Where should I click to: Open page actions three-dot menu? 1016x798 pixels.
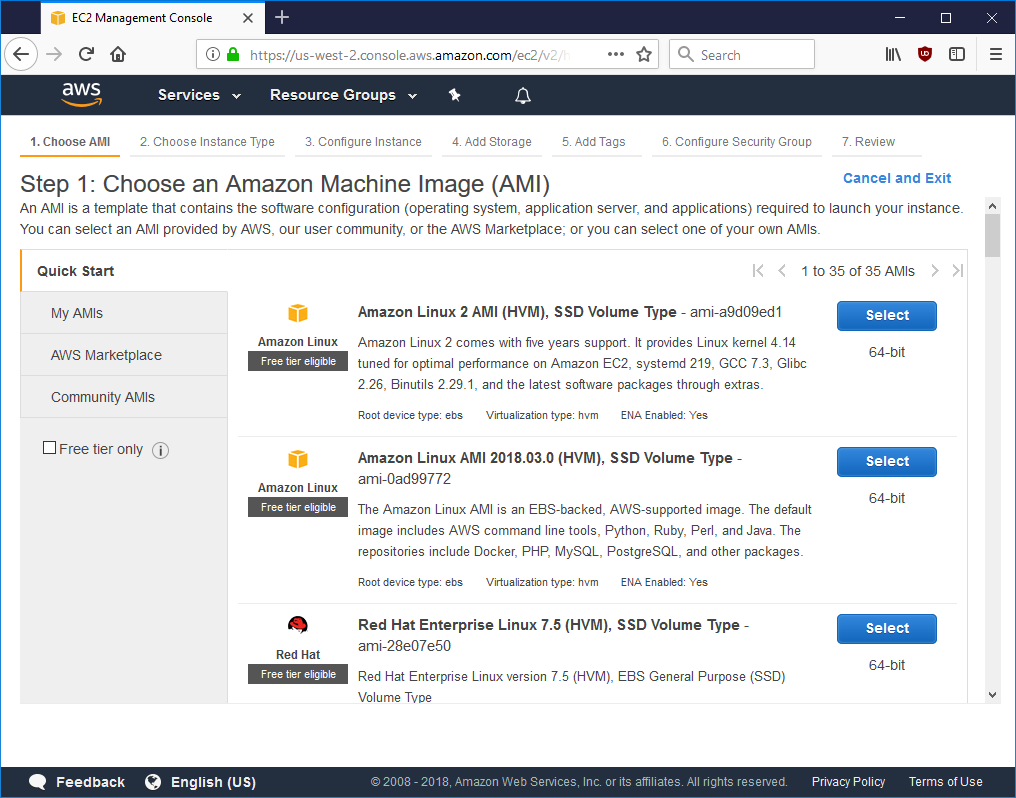(616, 54)
